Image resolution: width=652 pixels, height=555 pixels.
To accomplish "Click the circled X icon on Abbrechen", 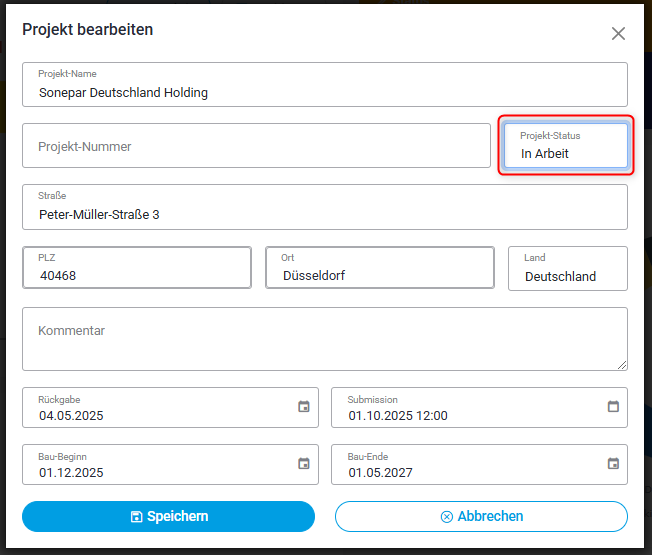I will [447, 516].
